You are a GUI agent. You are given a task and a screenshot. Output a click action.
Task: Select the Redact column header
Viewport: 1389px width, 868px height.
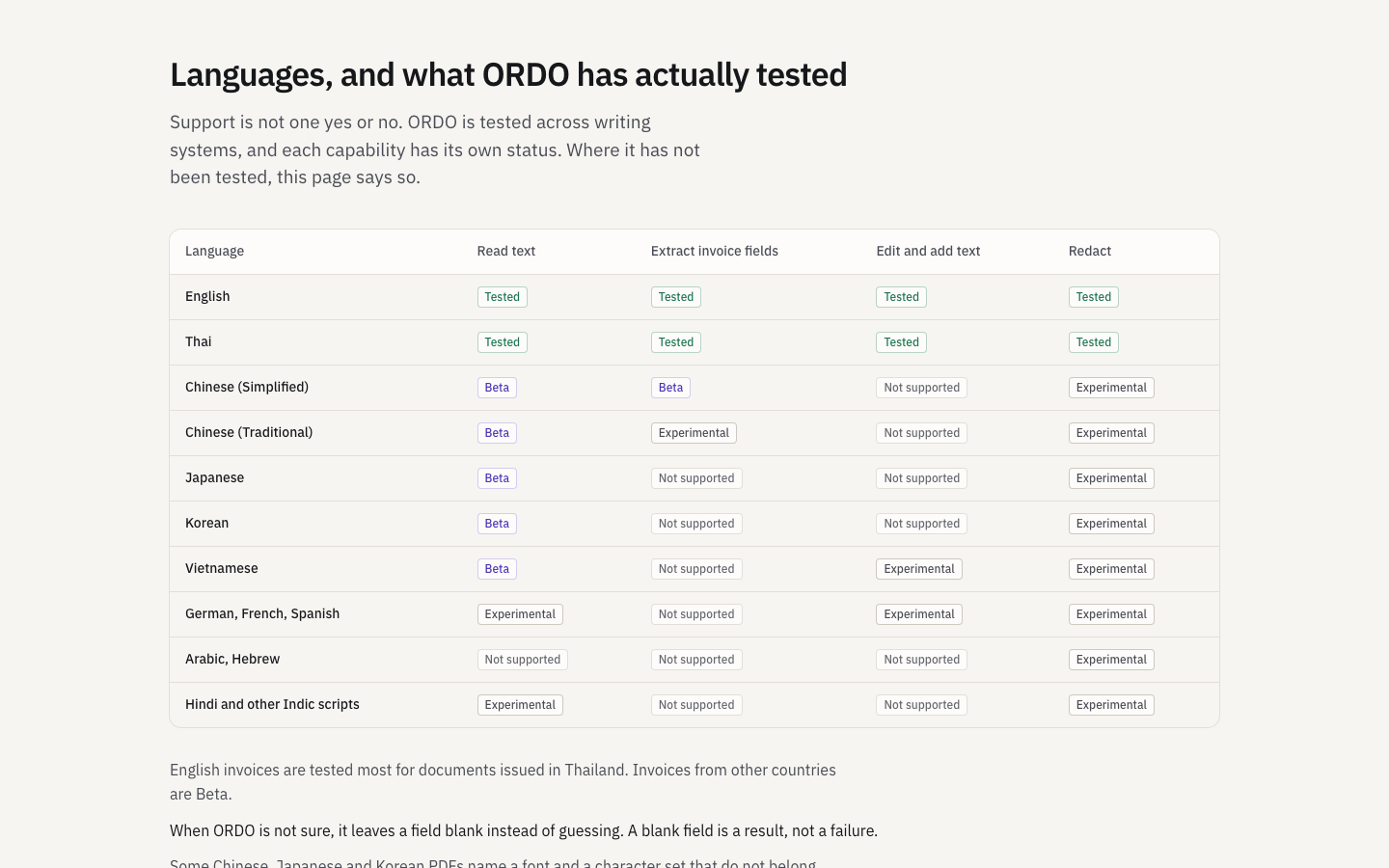[1089, 251]
